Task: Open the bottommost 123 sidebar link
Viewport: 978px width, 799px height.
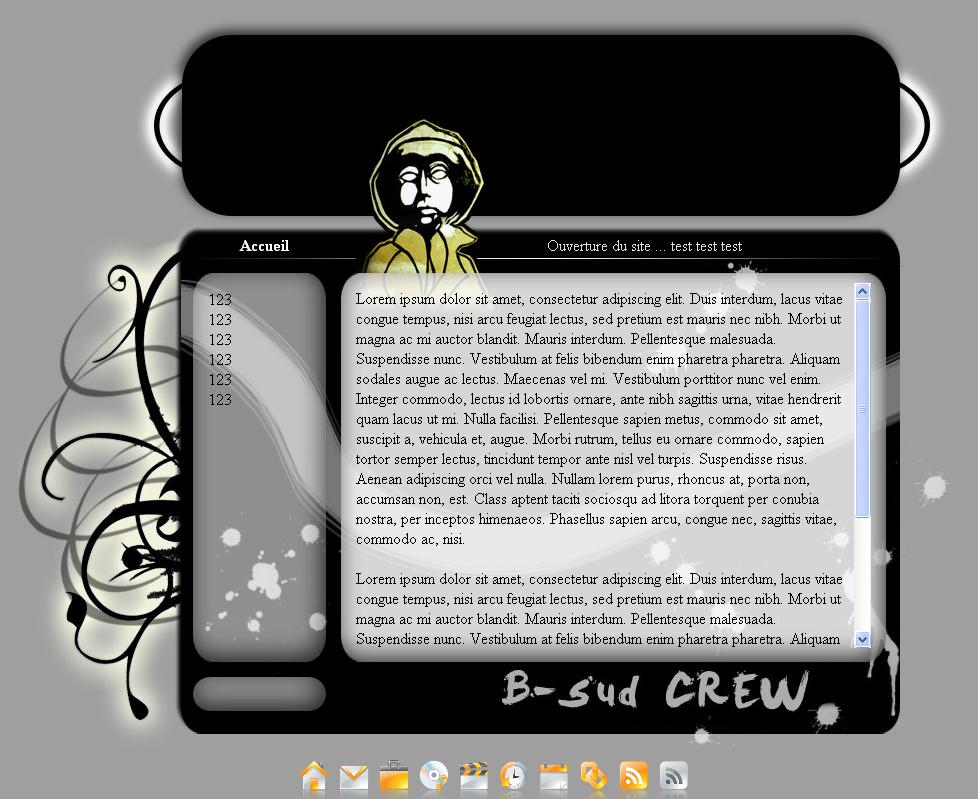Action: click(220, 400)
